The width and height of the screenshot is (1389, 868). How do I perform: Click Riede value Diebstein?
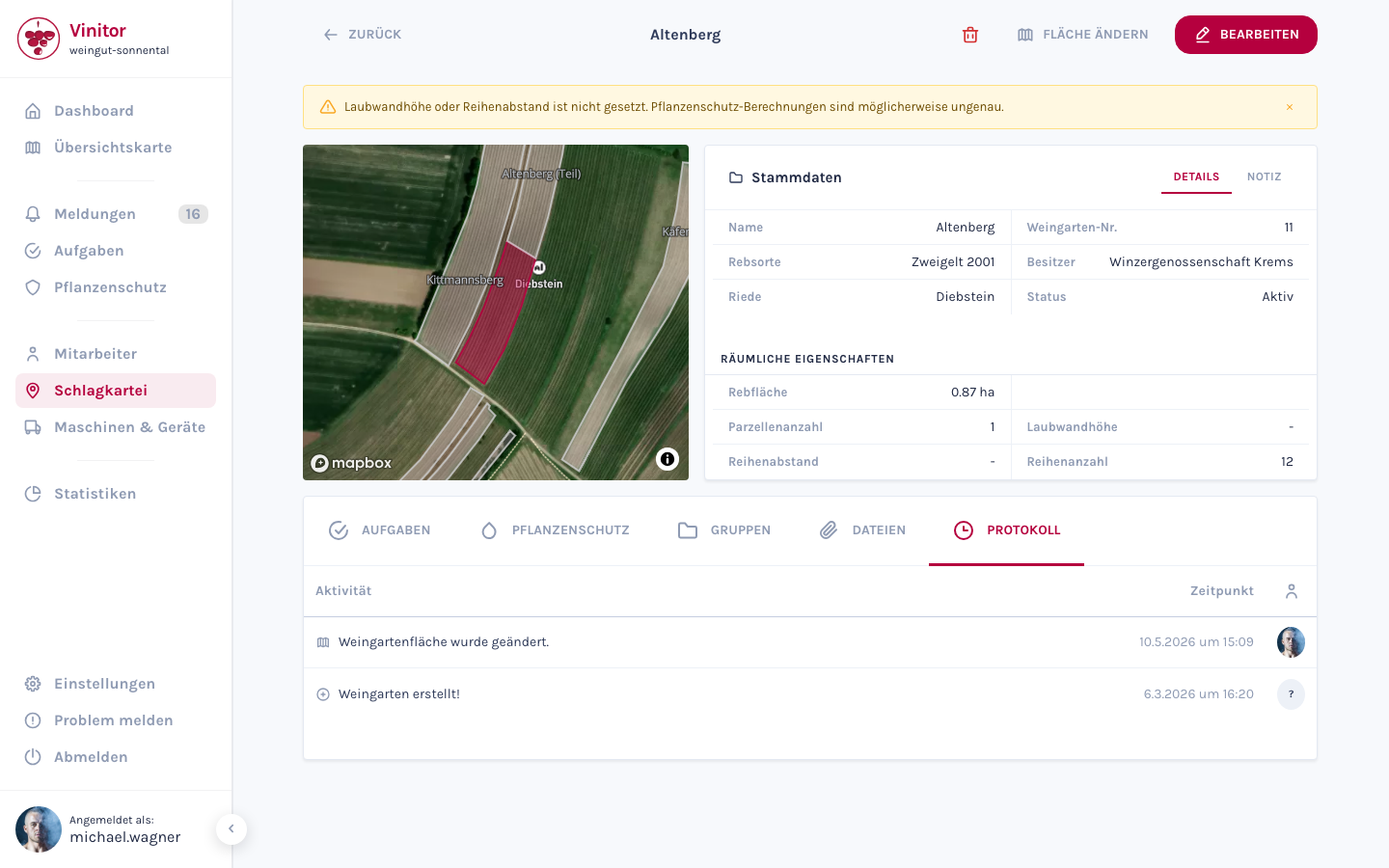[965, 297]
